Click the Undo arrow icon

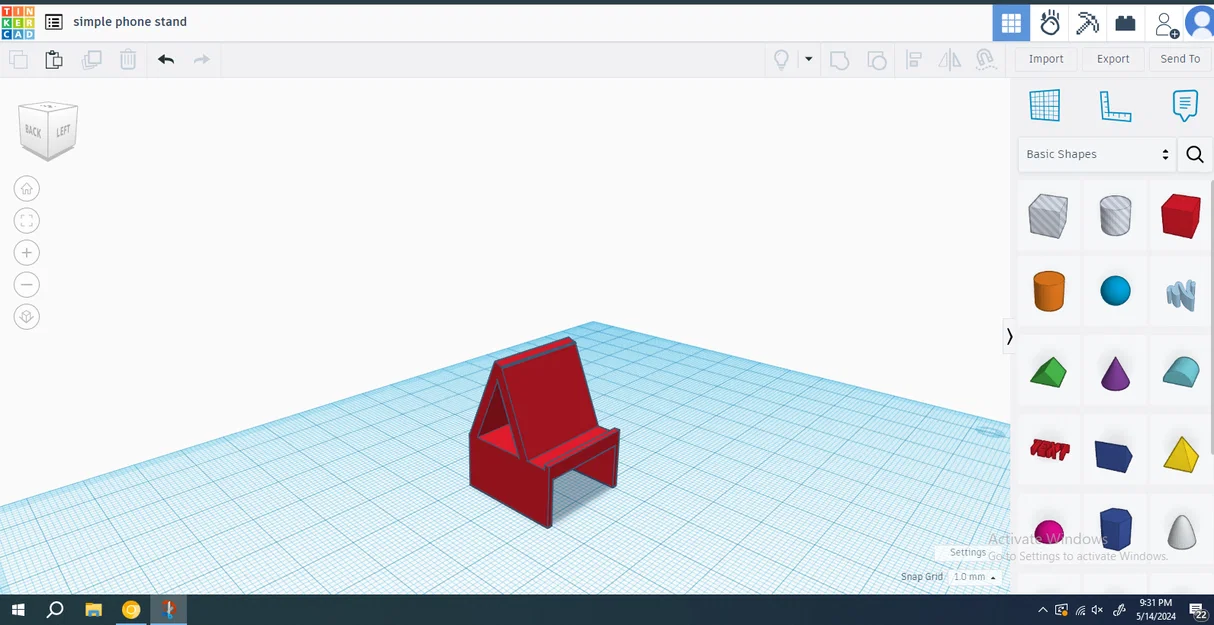[x=166, y=59]
